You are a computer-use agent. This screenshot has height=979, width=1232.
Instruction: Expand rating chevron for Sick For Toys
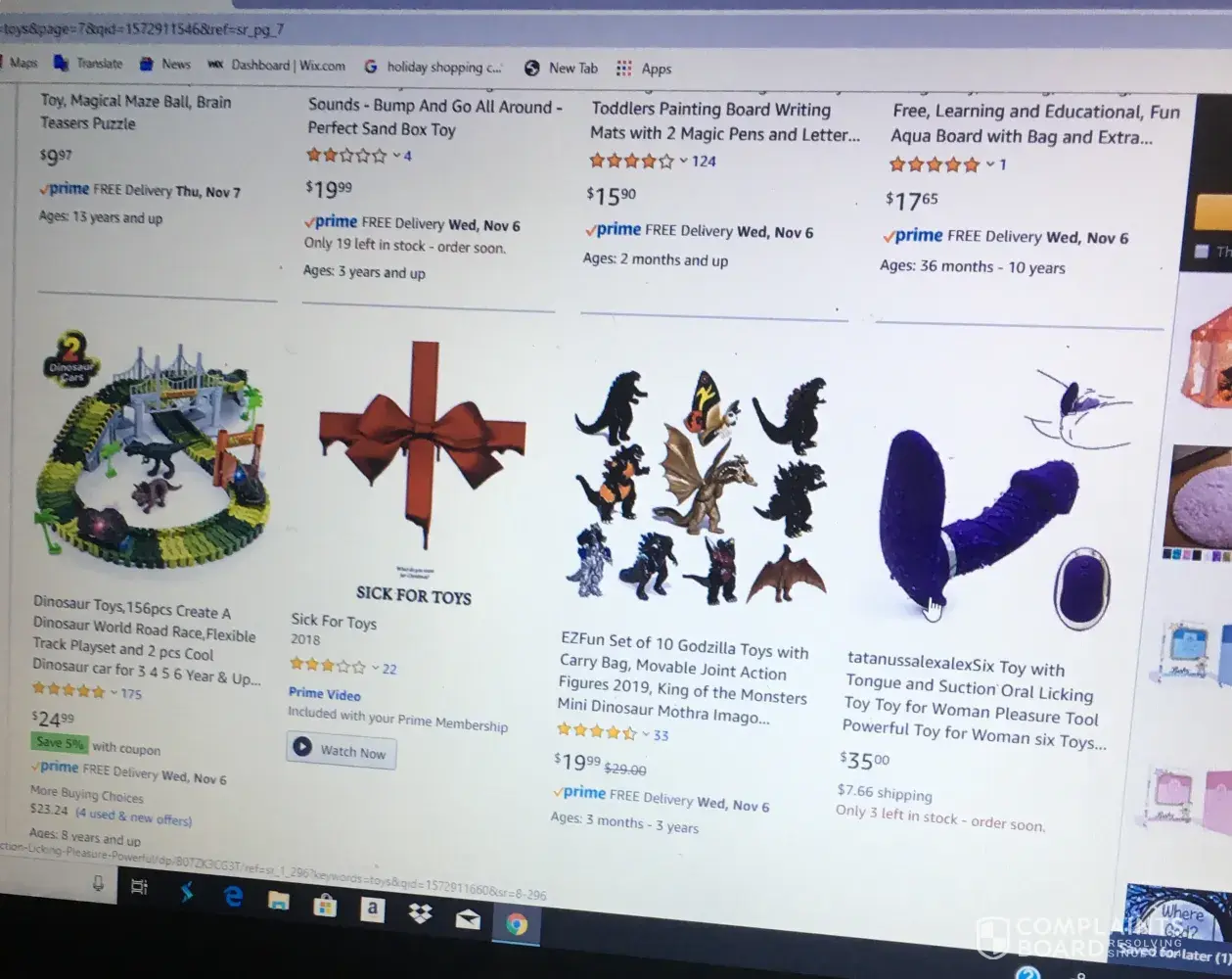pos(375,668)
